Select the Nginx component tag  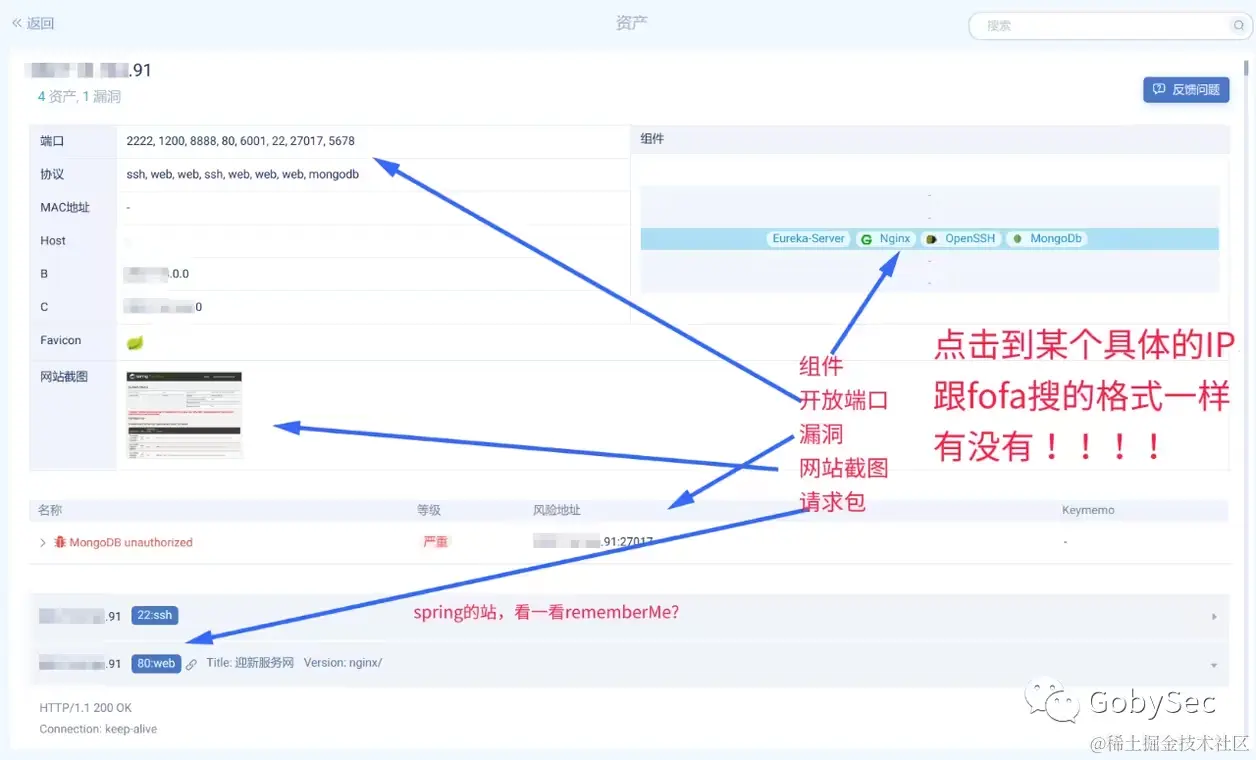tap(885, 239)
